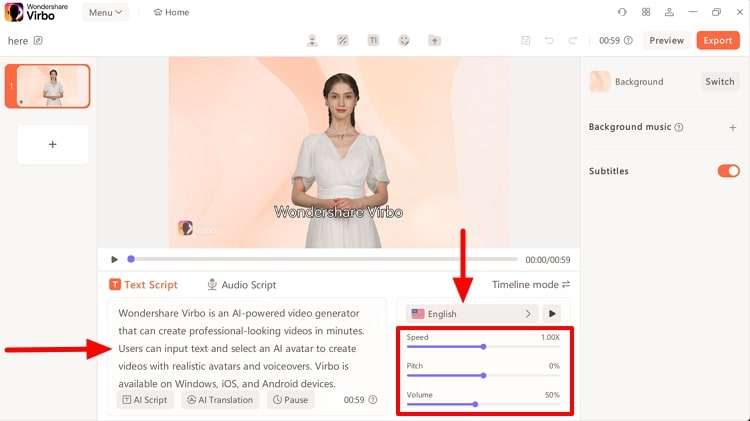The width and height of the screenshot is (750, 421).
Task: Click the 1.00X speed value
Action: click(x=550, y=337)
